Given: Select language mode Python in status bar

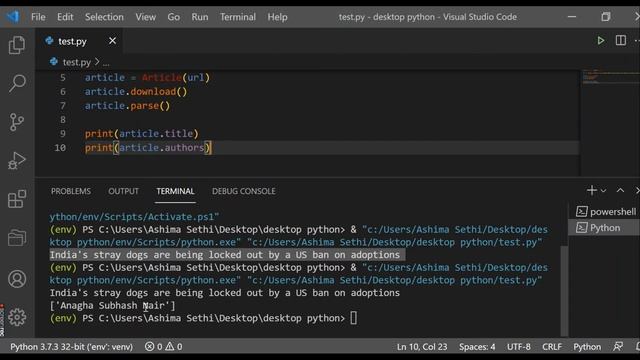Looking at the screenshot, I should click(587, 347).
